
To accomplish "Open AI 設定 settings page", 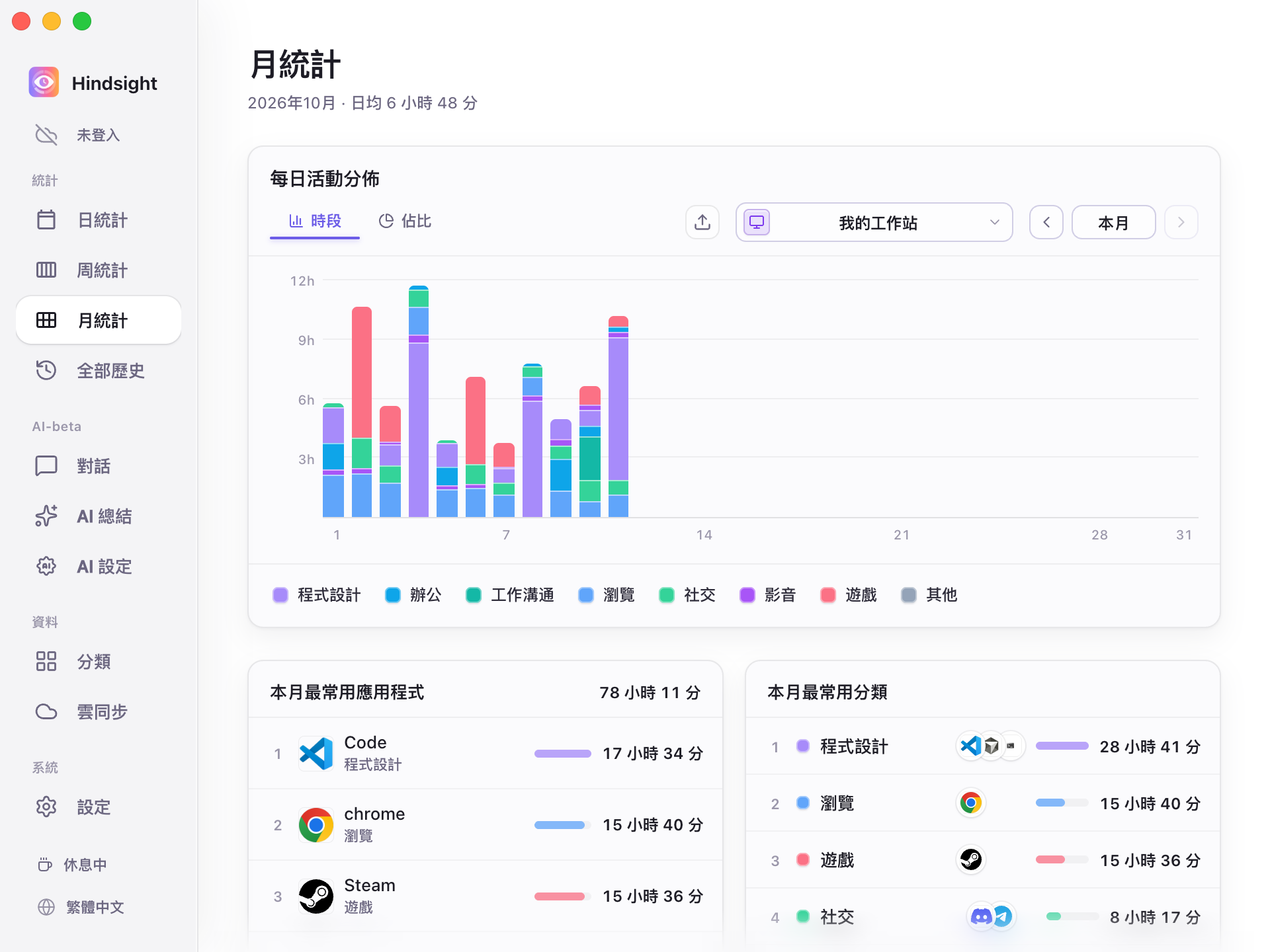I will [99, 566].
